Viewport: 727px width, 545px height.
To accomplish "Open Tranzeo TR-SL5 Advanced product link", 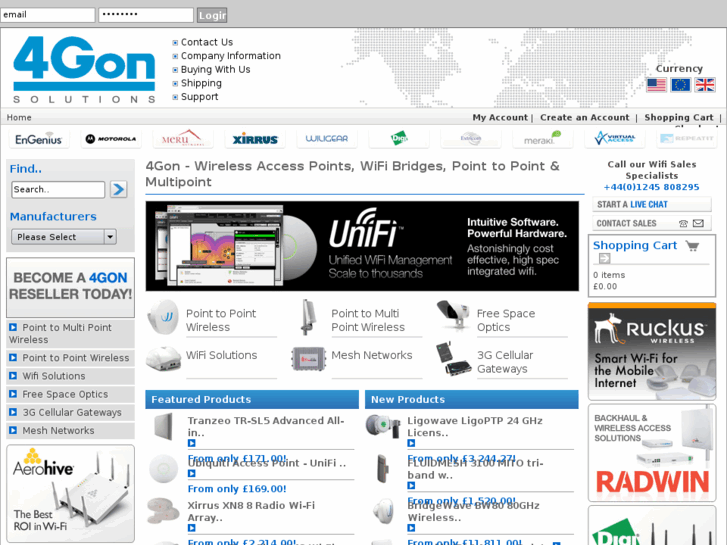I will pyautogui.click(x=266, y=427).
